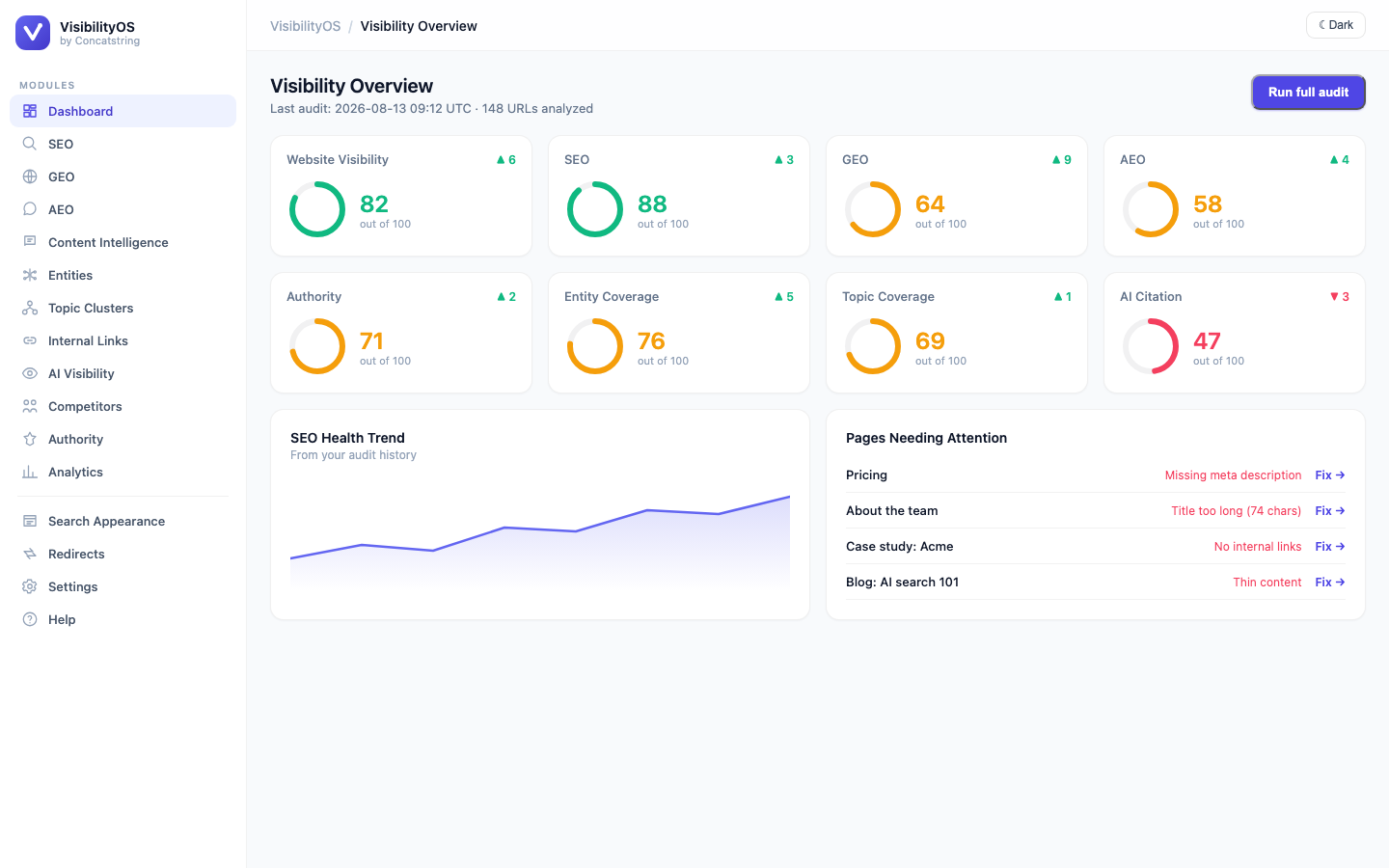The image size is (1389, 868).
Task: Click the Help question mark icon
Action: click(30, 619)
